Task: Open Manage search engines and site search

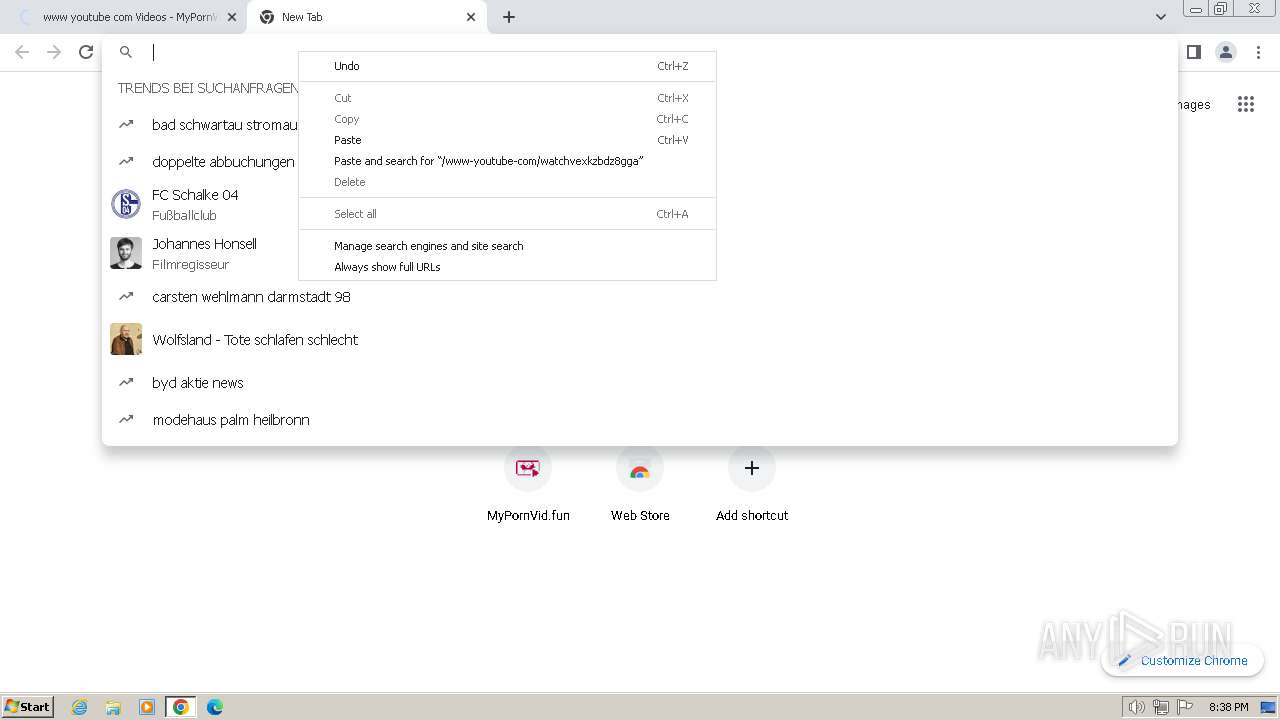Action: tap(507, 246)
